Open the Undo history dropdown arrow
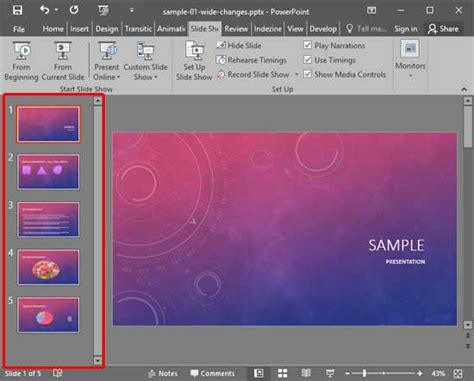474x381 pixels. [56, 10]
